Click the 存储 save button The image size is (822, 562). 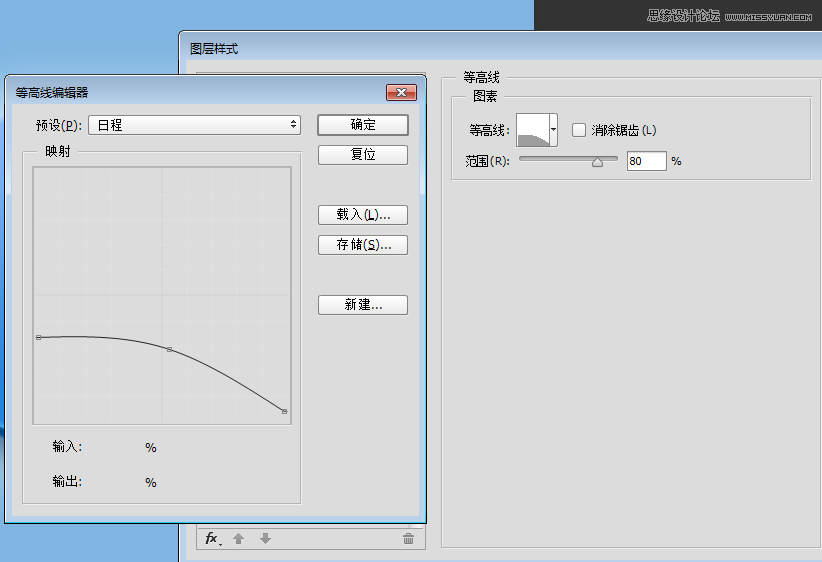click(362, 245)
